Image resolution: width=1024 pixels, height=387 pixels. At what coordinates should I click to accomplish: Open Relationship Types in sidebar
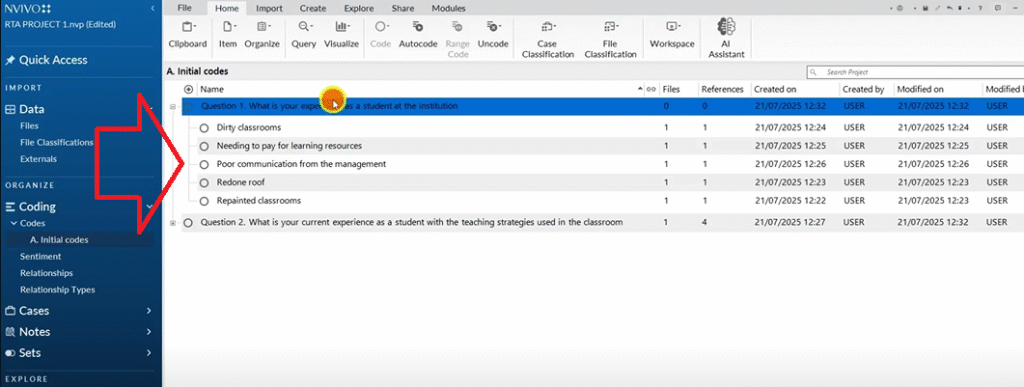tap(57, 289)
